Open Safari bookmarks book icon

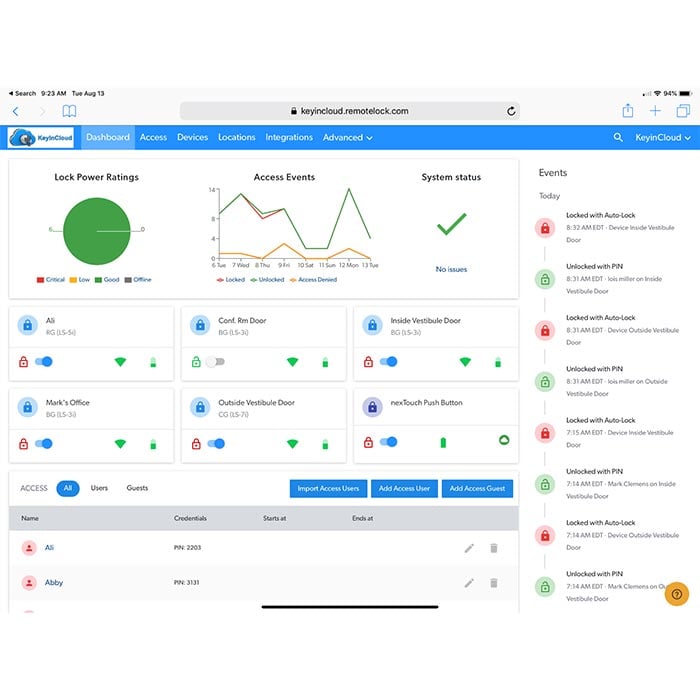[x=69, y=111]
